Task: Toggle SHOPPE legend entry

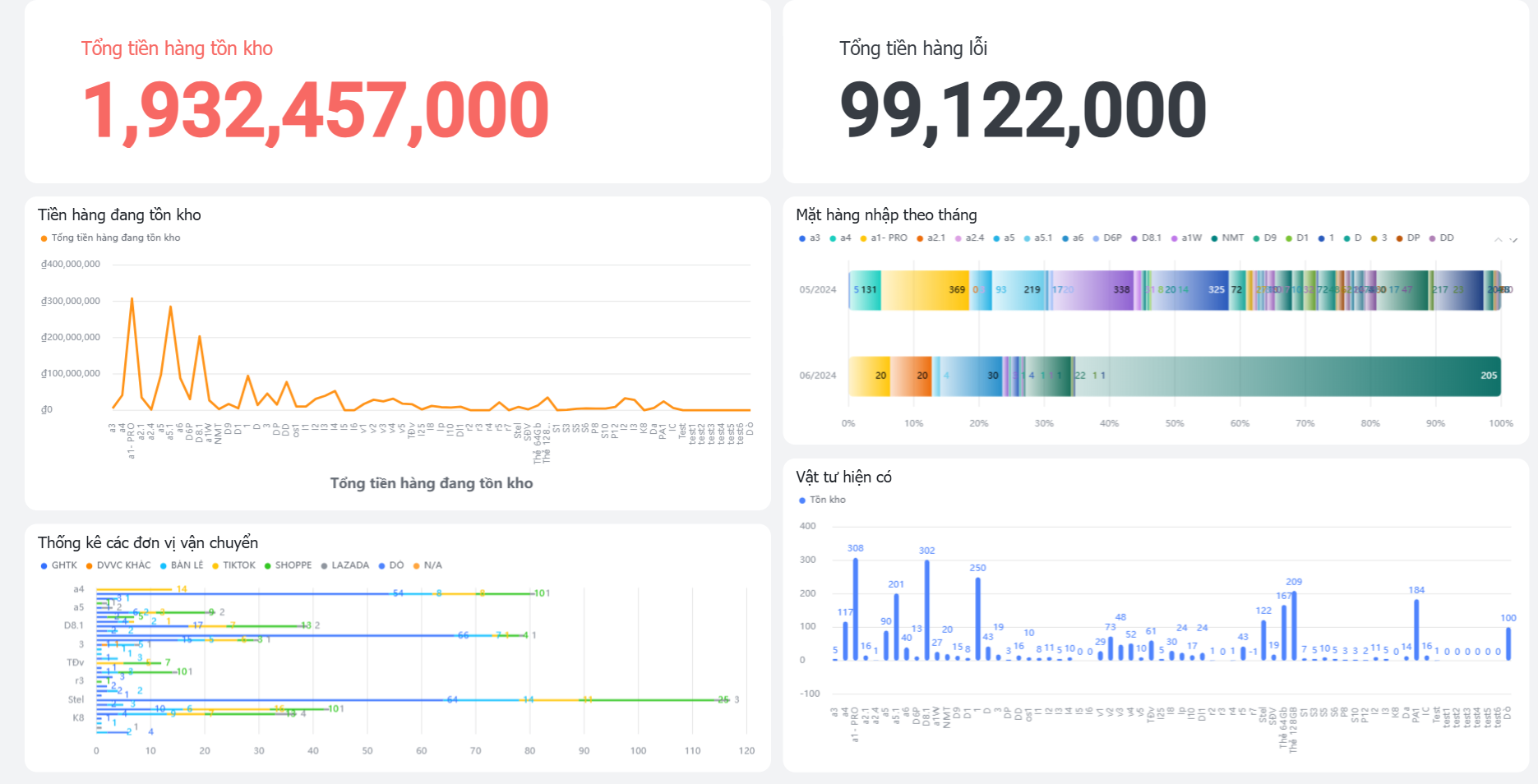Action: tap(289, 565)
